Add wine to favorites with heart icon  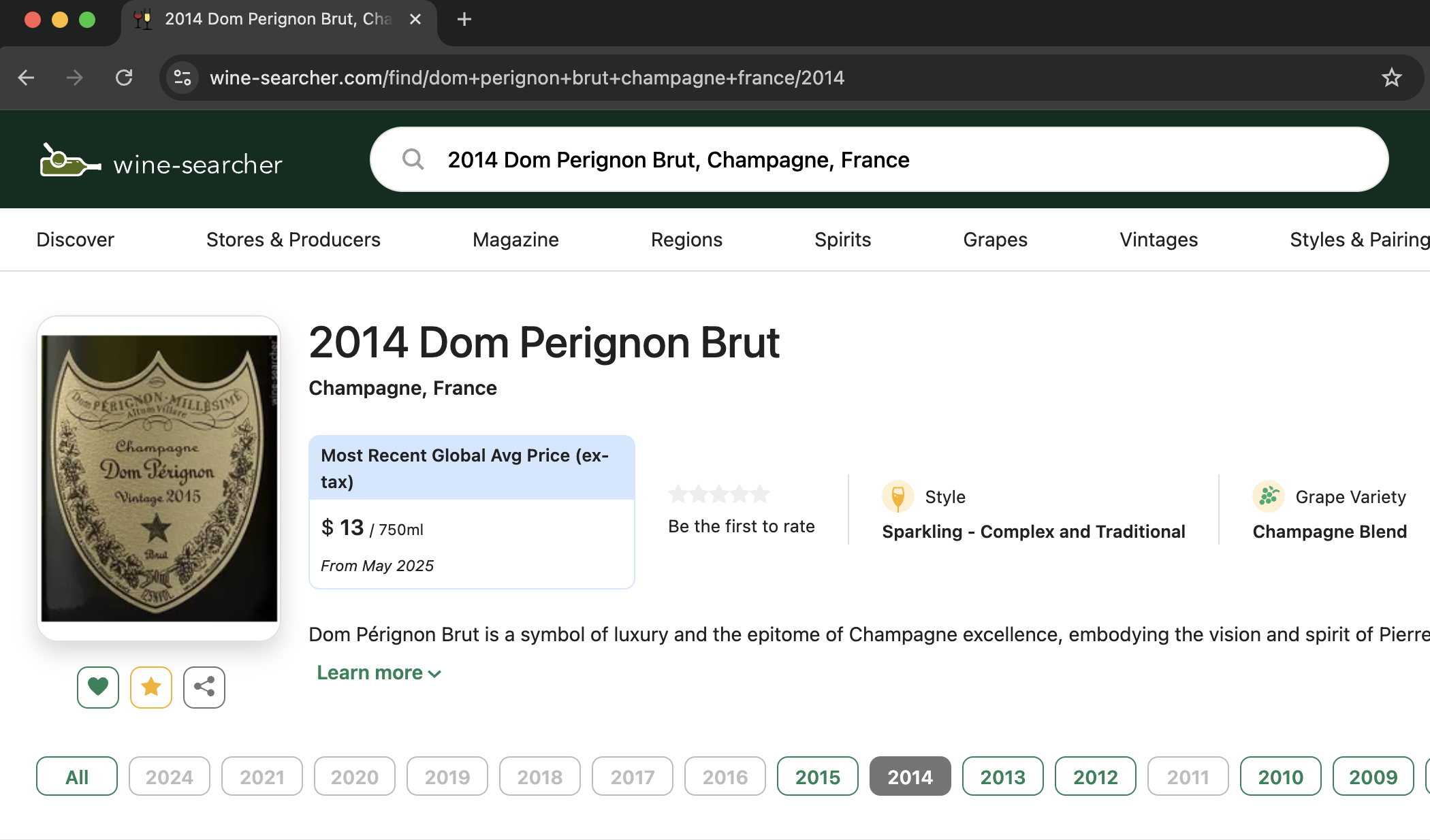[x=98, y=687]
